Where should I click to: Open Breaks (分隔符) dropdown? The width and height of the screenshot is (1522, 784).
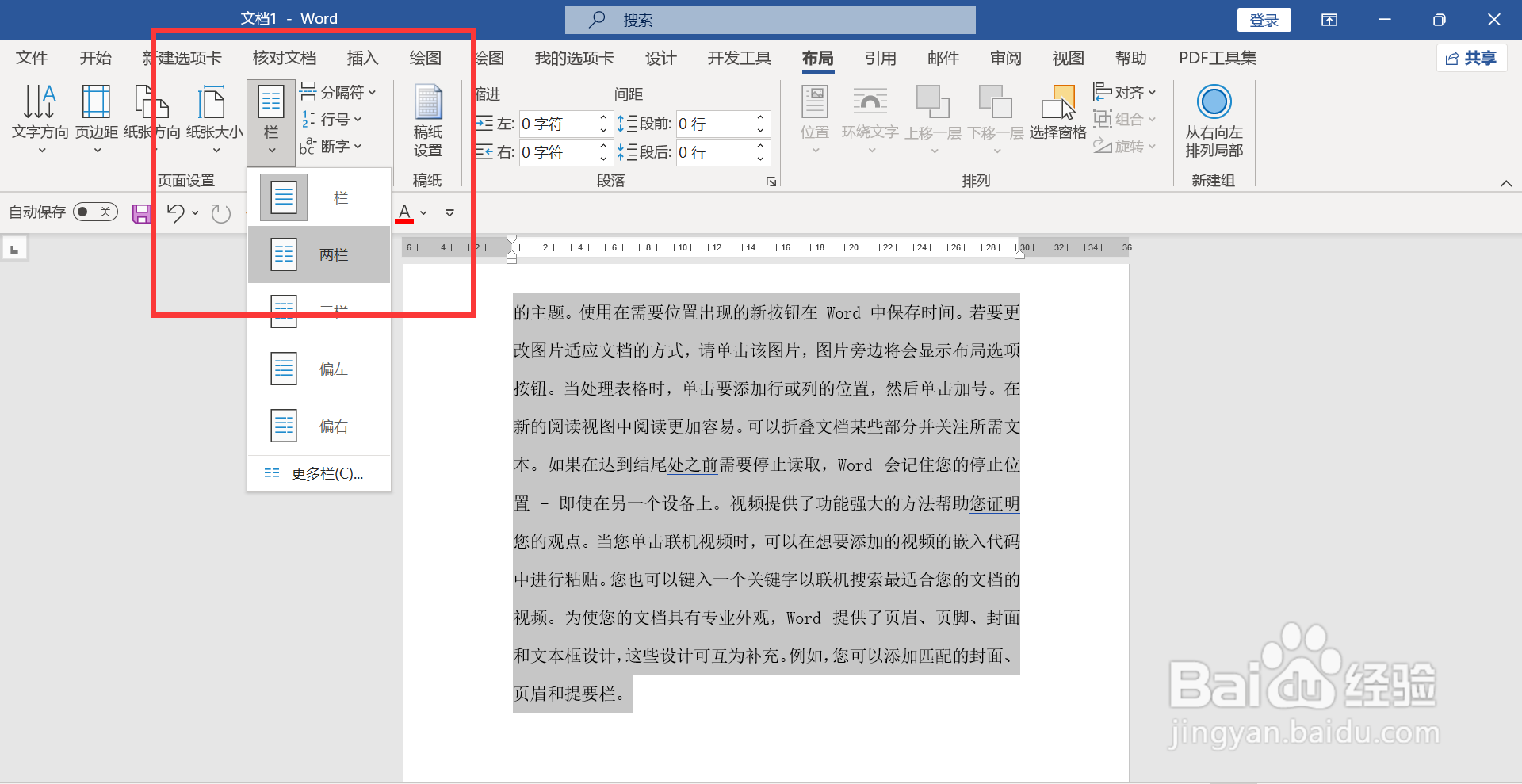tap(338, 93)
